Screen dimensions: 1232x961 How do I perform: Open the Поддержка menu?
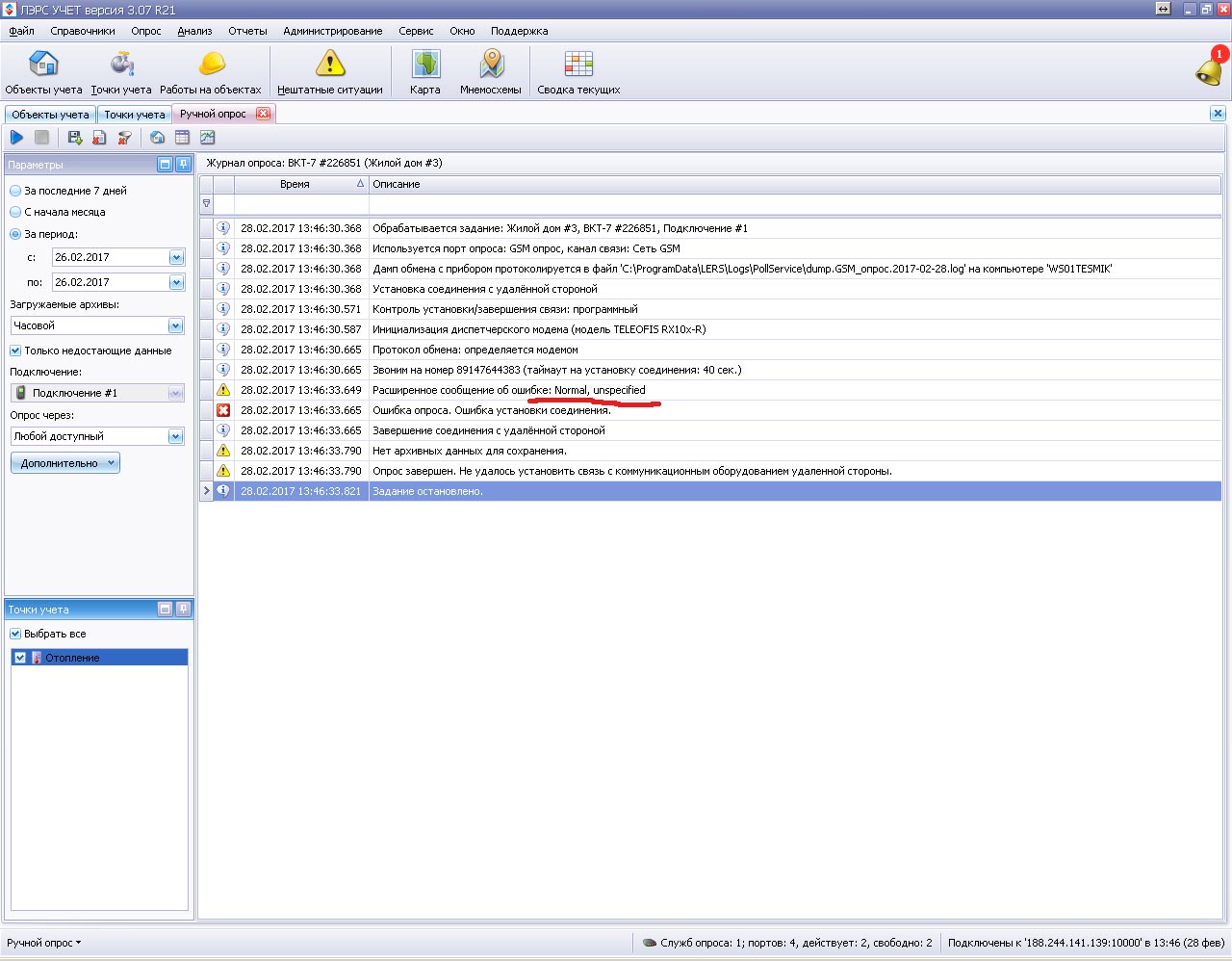coord(520,31)
